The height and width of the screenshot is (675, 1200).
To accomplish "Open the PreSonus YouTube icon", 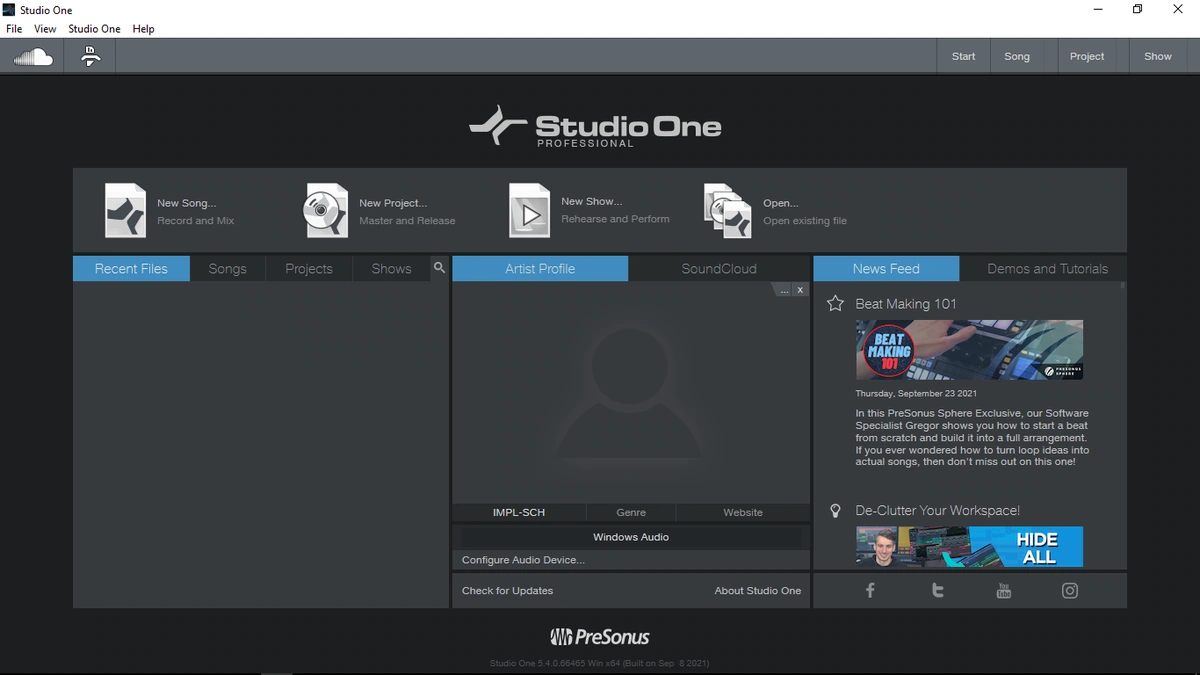I will tap(1004, 590).
